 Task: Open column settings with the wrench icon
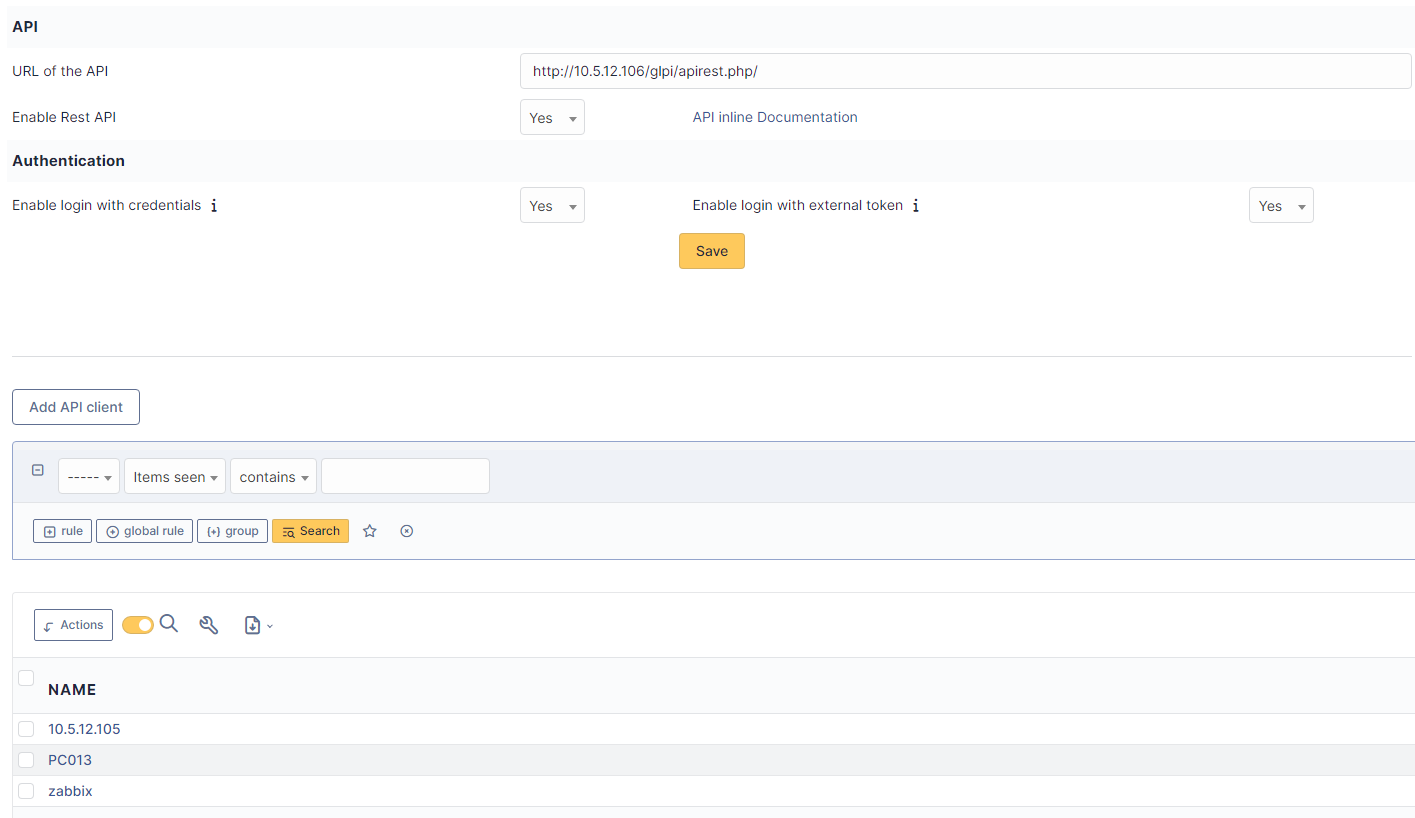point(208,625)
